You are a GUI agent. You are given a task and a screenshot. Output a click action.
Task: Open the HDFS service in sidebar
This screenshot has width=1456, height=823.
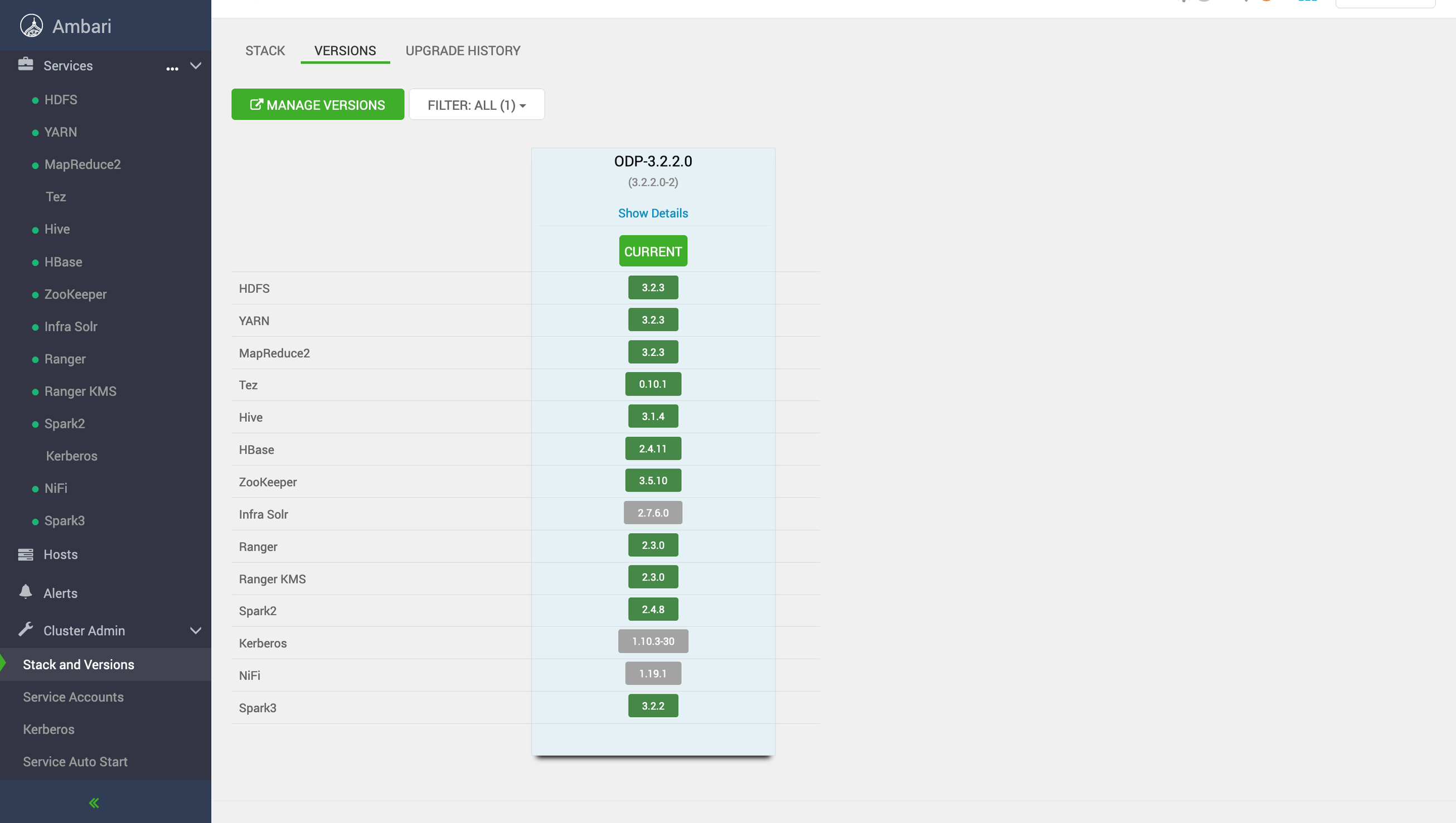[x=61, y=100]
